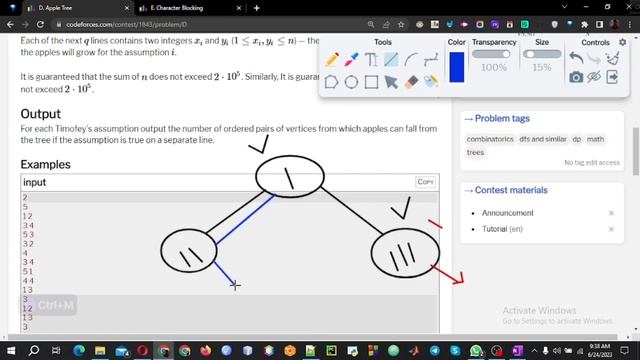The height and width of the screenshot is (360, 640).
Task: Clear all drawings with broom icon
Action: pyautogui.click(x=612, y=58)
